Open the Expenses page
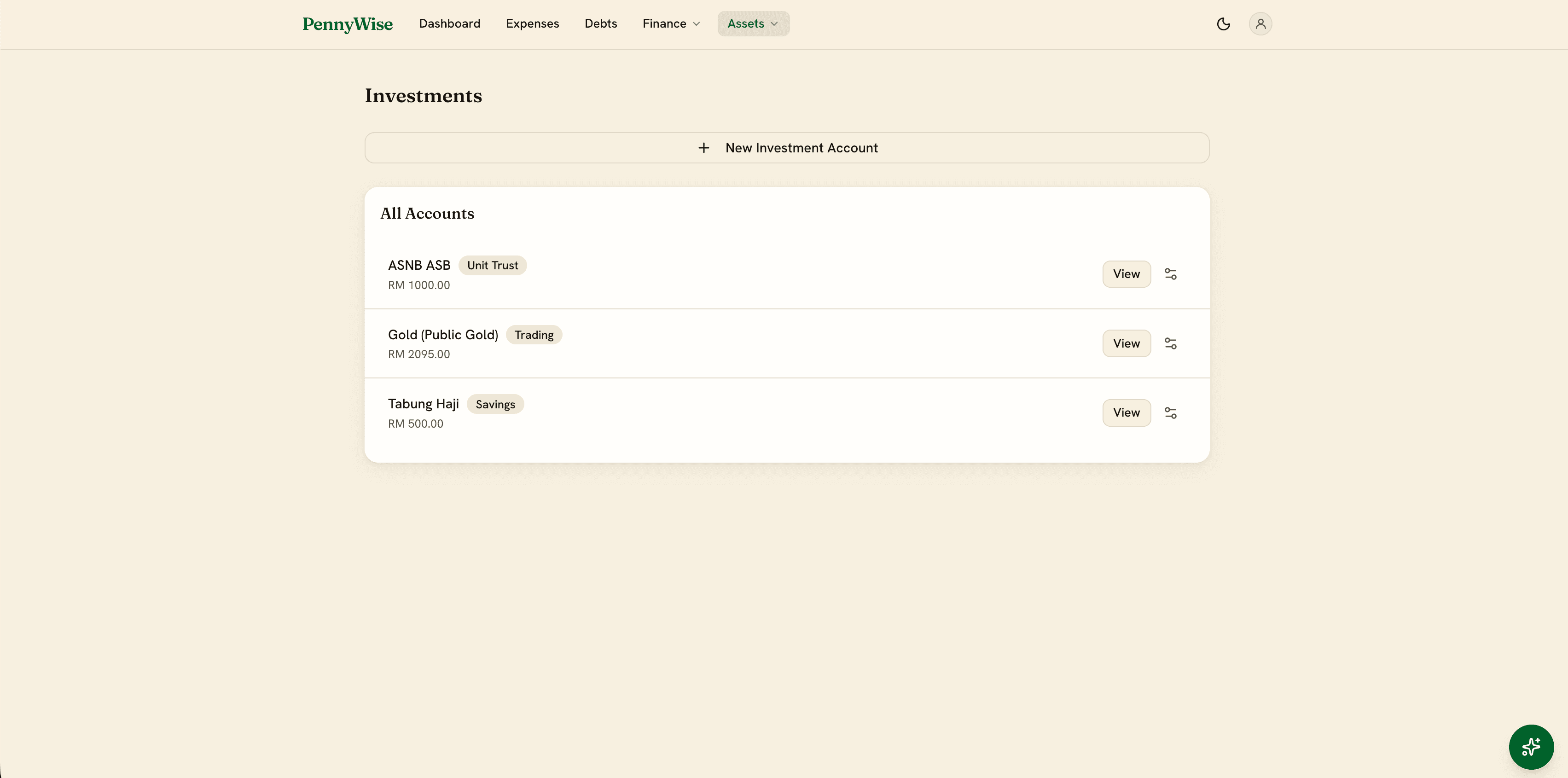This screenshot has width=1568, height=778. [x=532, y=24]
